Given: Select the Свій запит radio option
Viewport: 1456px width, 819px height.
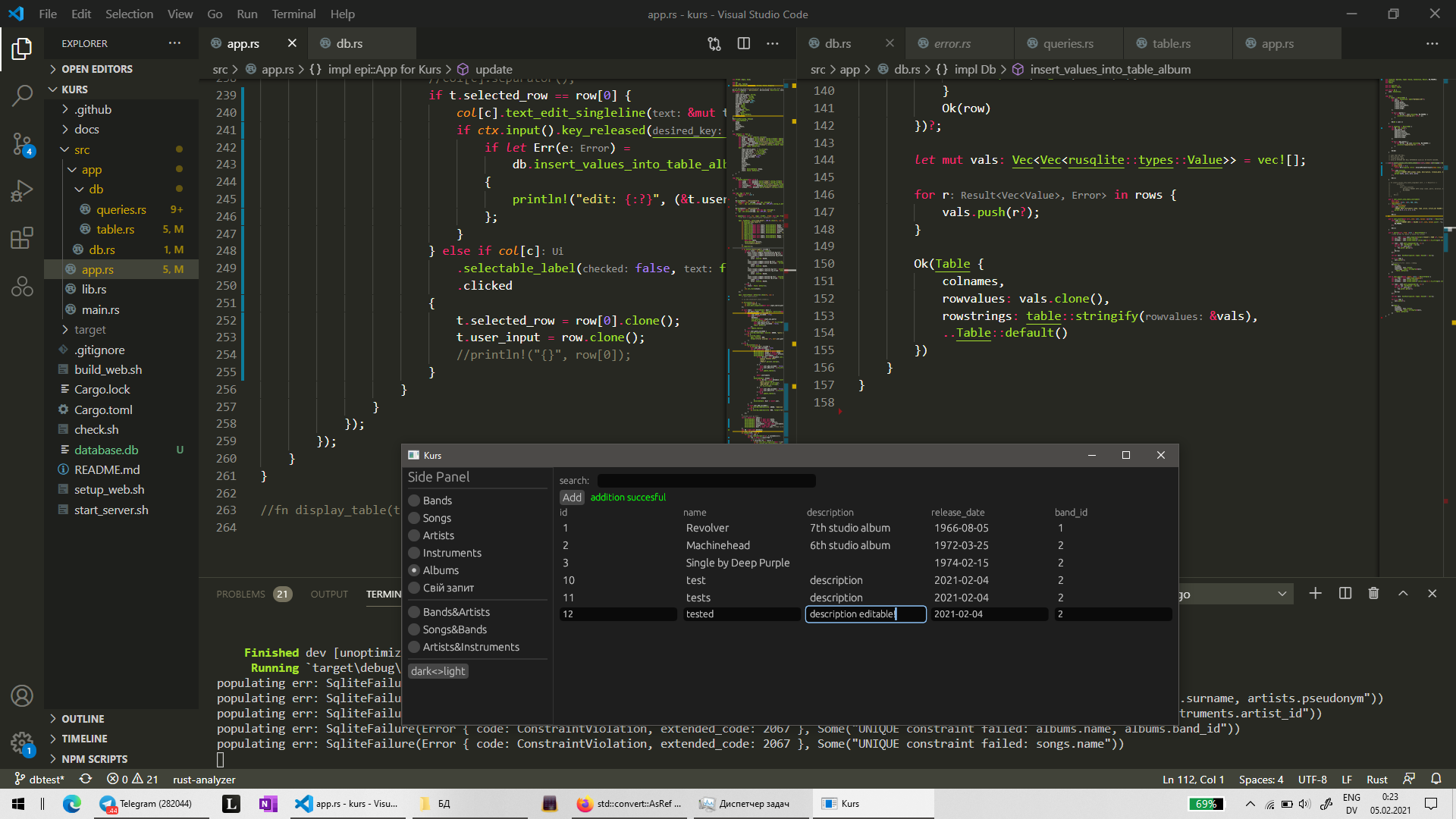Looking at the screenshot, I should click(x=441, y=588).
